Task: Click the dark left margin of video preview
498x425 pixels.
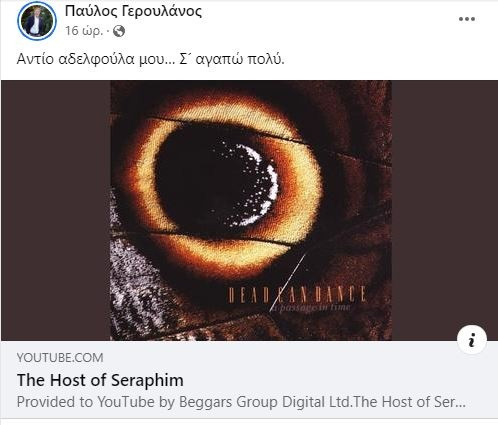Action: click(x=56, y=210)
